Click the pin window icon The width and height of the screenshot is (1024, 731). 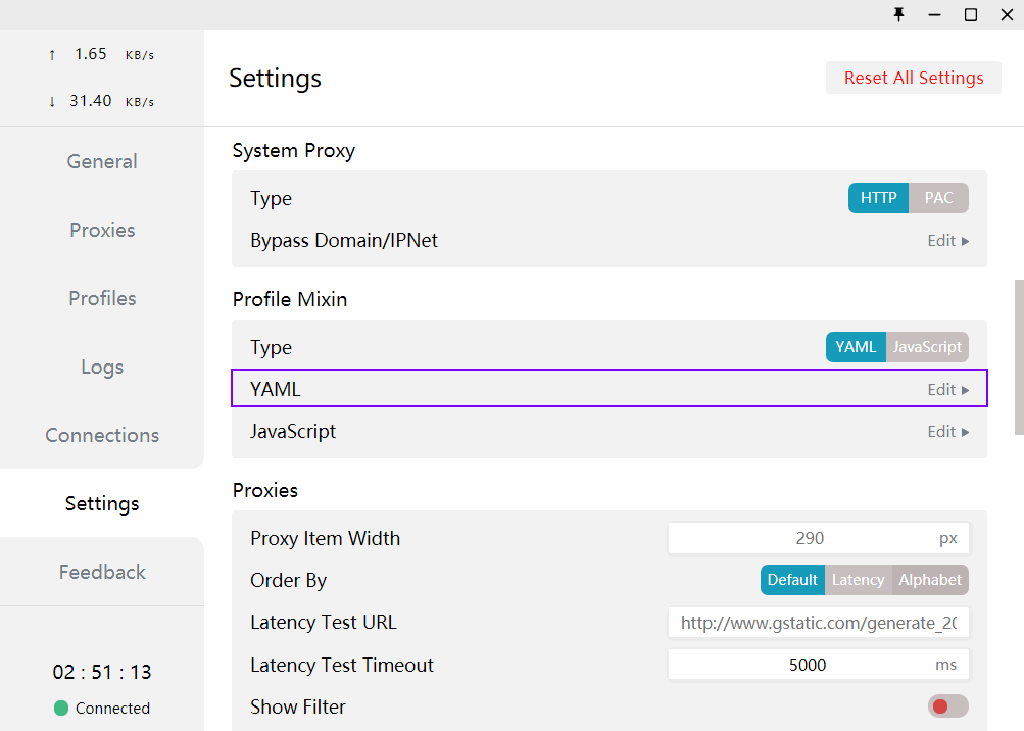(898, 14)
